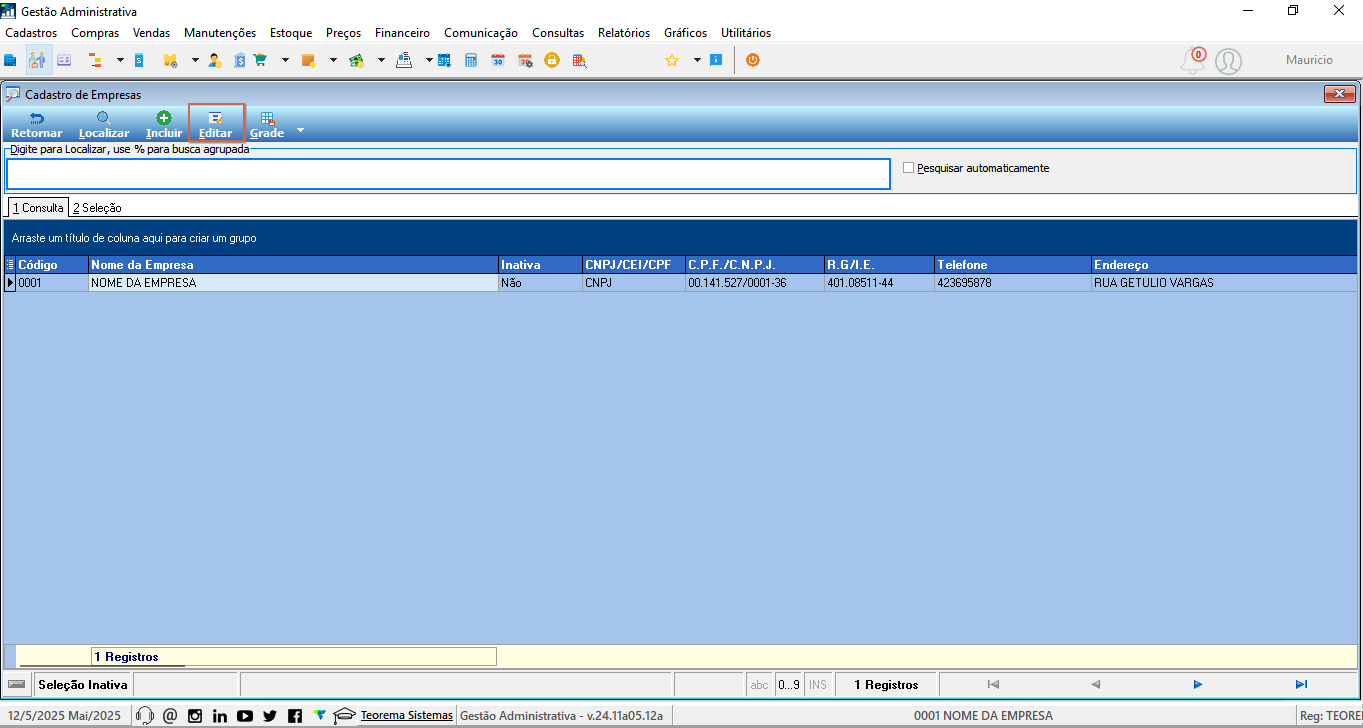Click the headset support icon
Screen dimensions: 1363x728
click(144, 715)
